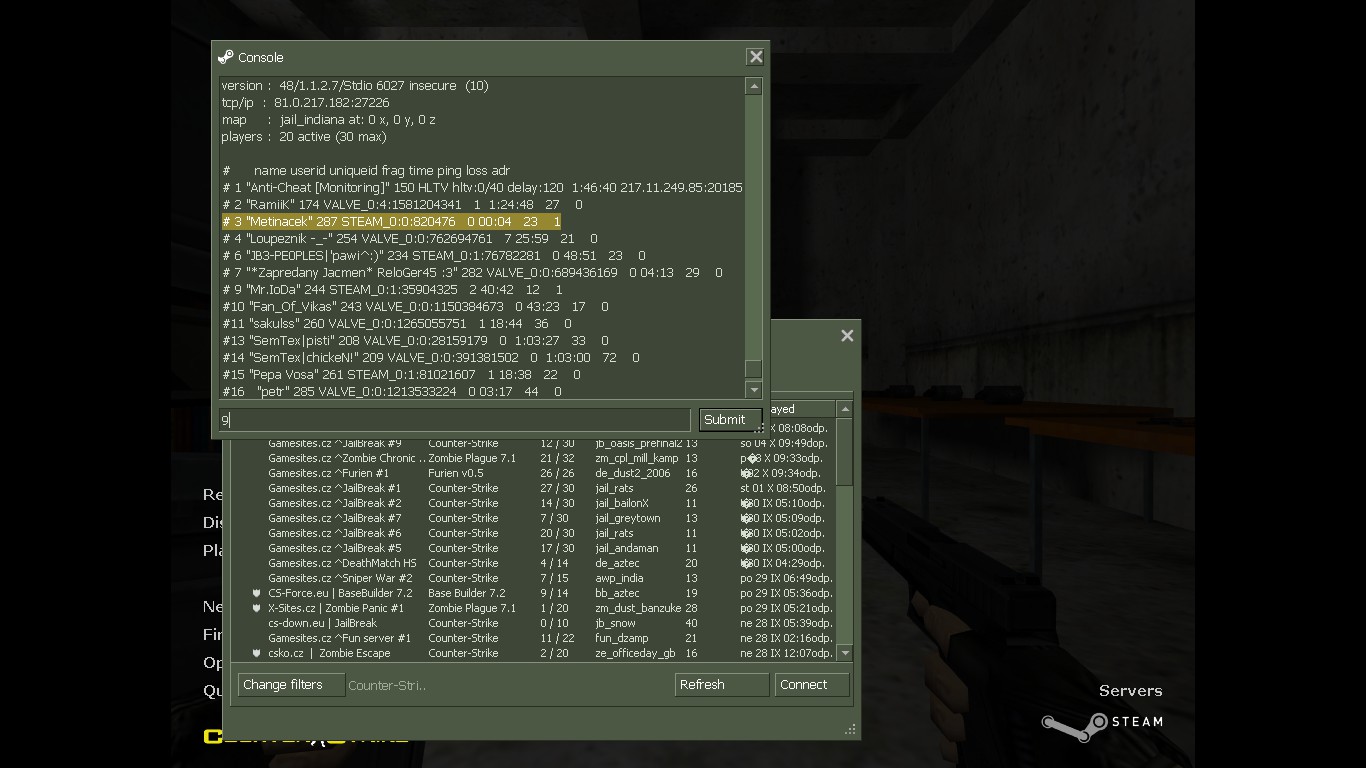1366x768 pixels.
Task: Click the console command input field
Action: coord(455,420)
